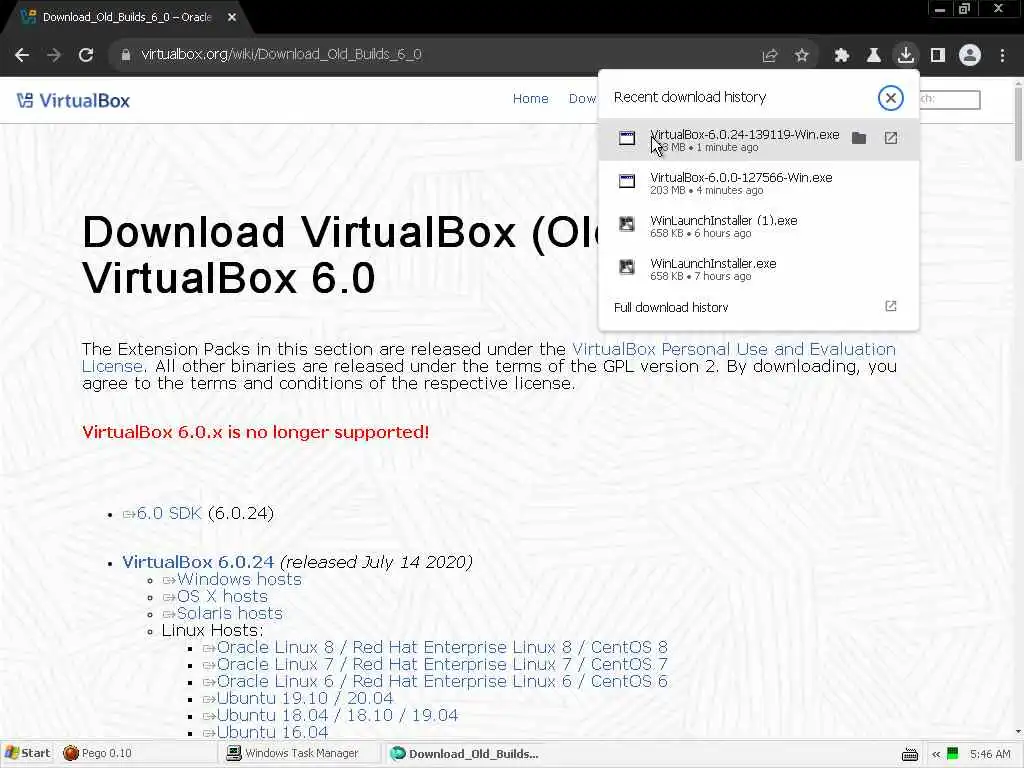Screen dimensions: 1024x768
Task: Download 6.0.24 Solaris hosts
Action: (230, 613)
